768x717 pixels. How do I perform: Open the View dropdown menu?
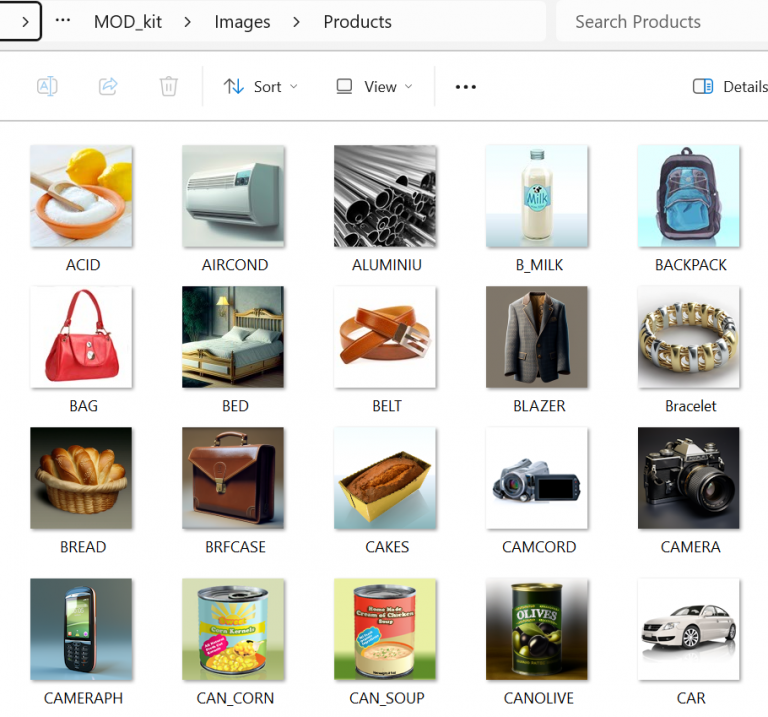(x=374, y=87)
